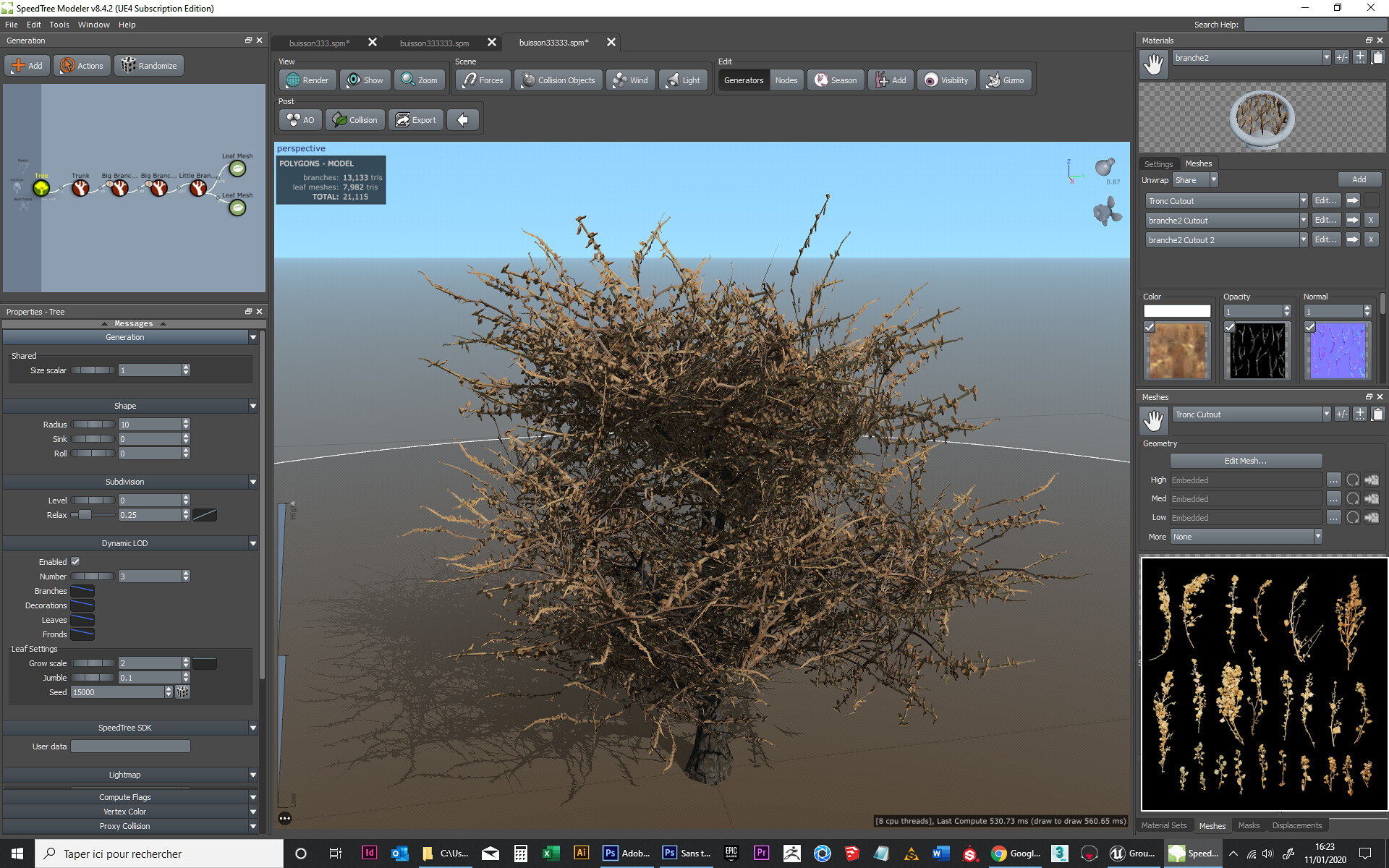Image resolution: width=1389 pixels, height=868 pixels.
Task: Open the Season tool
Action: click(x=836, y=80)
